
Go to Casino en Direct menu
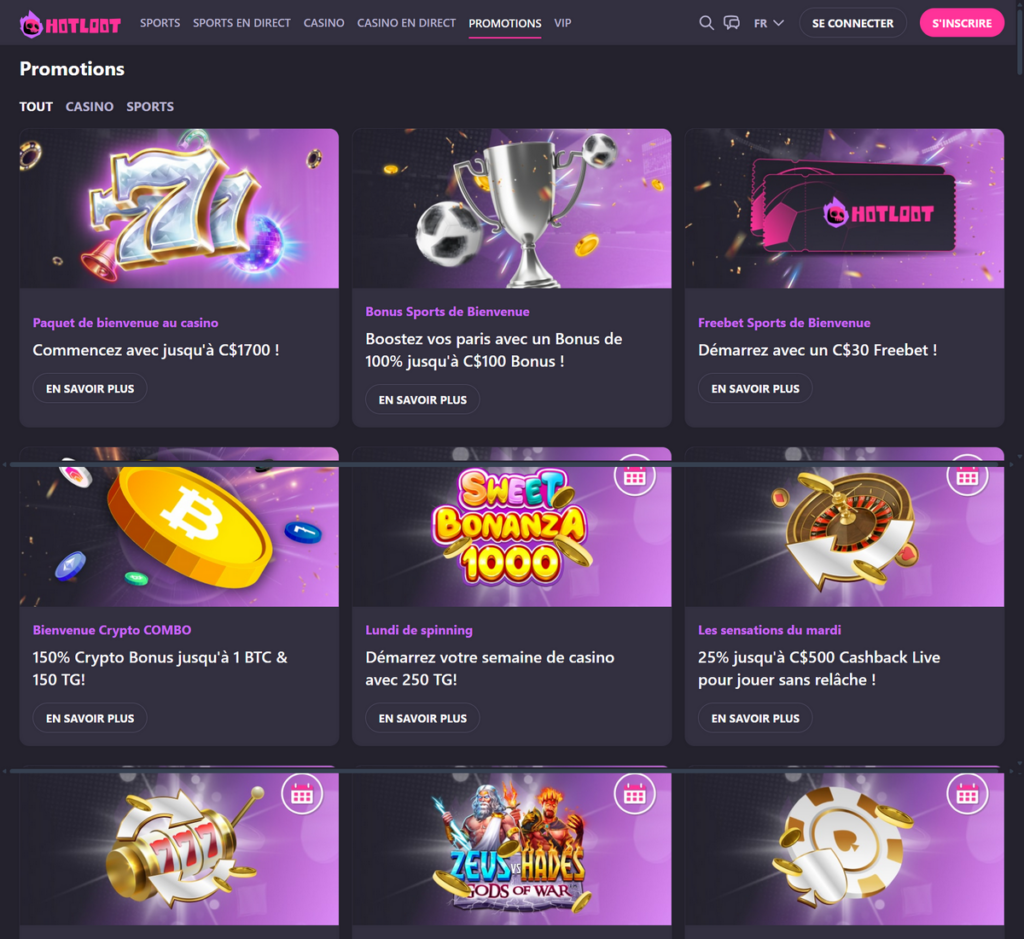pos(406,23)
